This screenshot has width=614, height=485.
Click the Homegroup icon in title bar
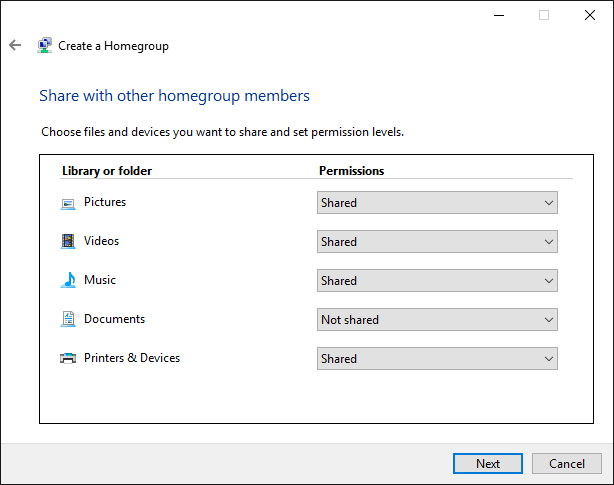(x=45, y=45)
